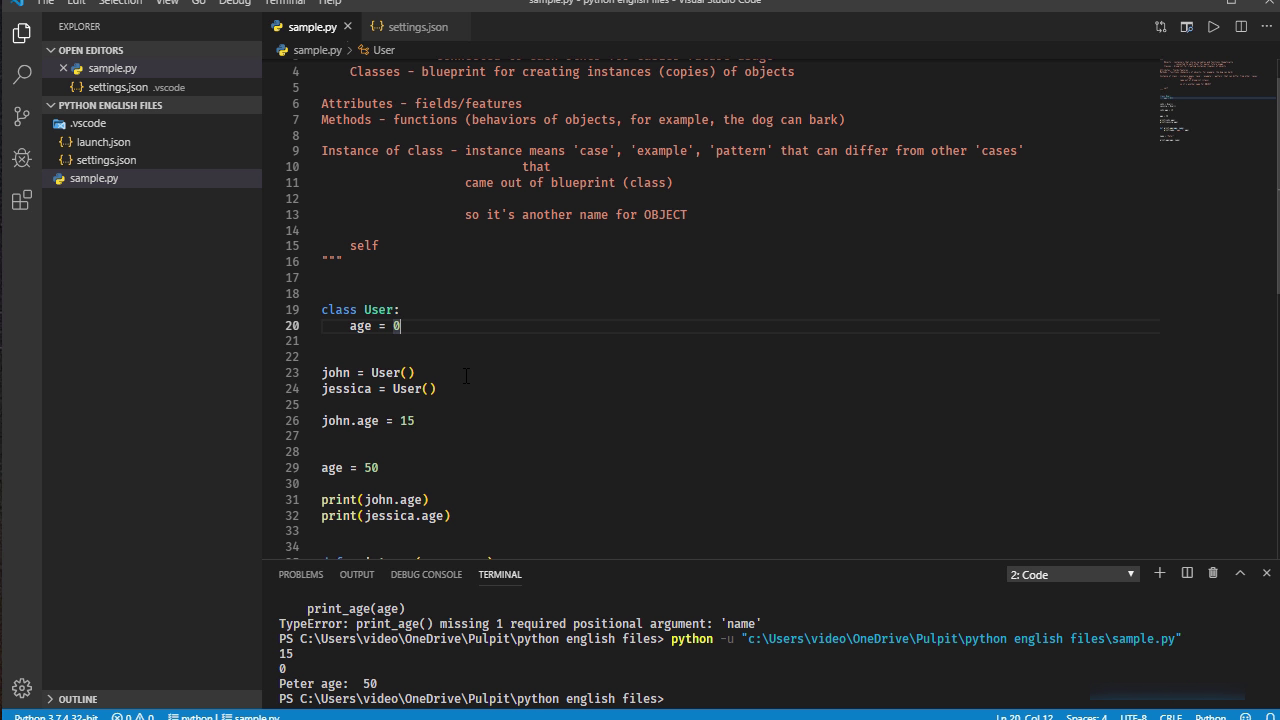The height and width of the screenshot is (720, 1280).
Task: Select the Search icon in the activity bar
Action: tap(21, 73)
